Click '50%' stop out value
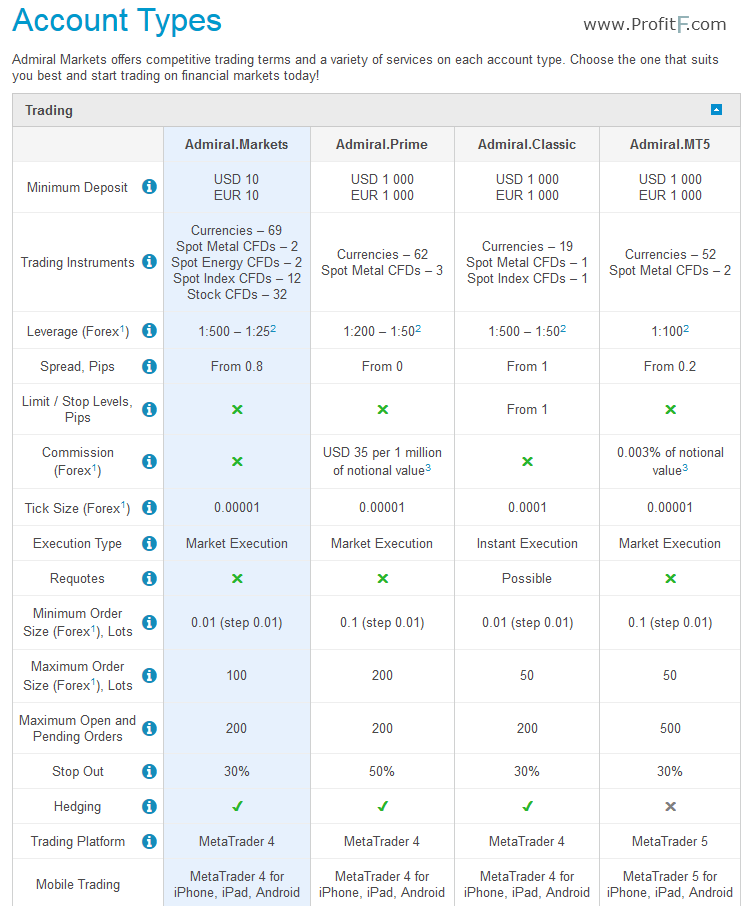The height and width of the screenshot is (906, 746). [x=382, y=771]
